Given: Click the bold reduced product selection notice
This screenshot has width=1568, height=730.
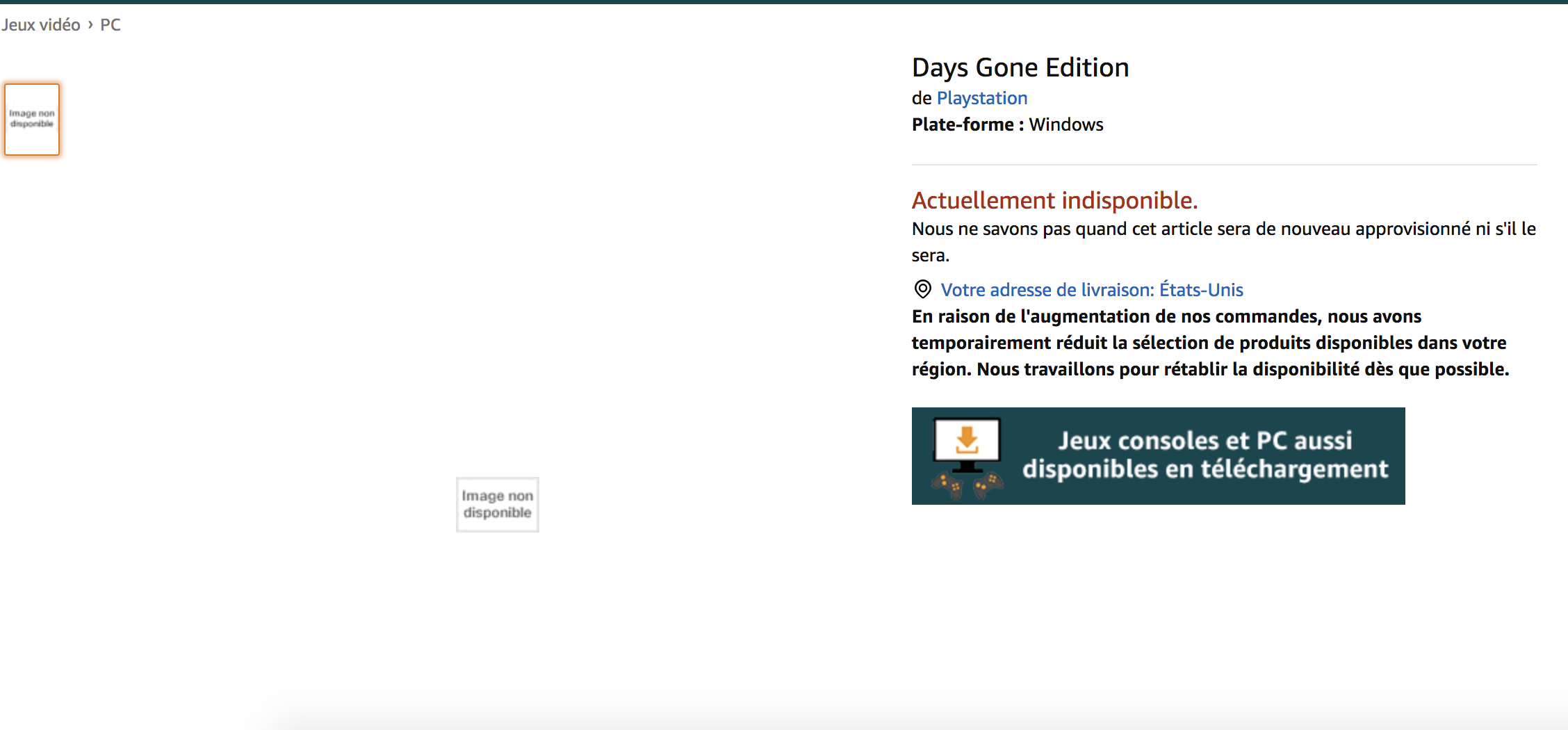Looking at the screenshot, I should tap(1209, 343).
